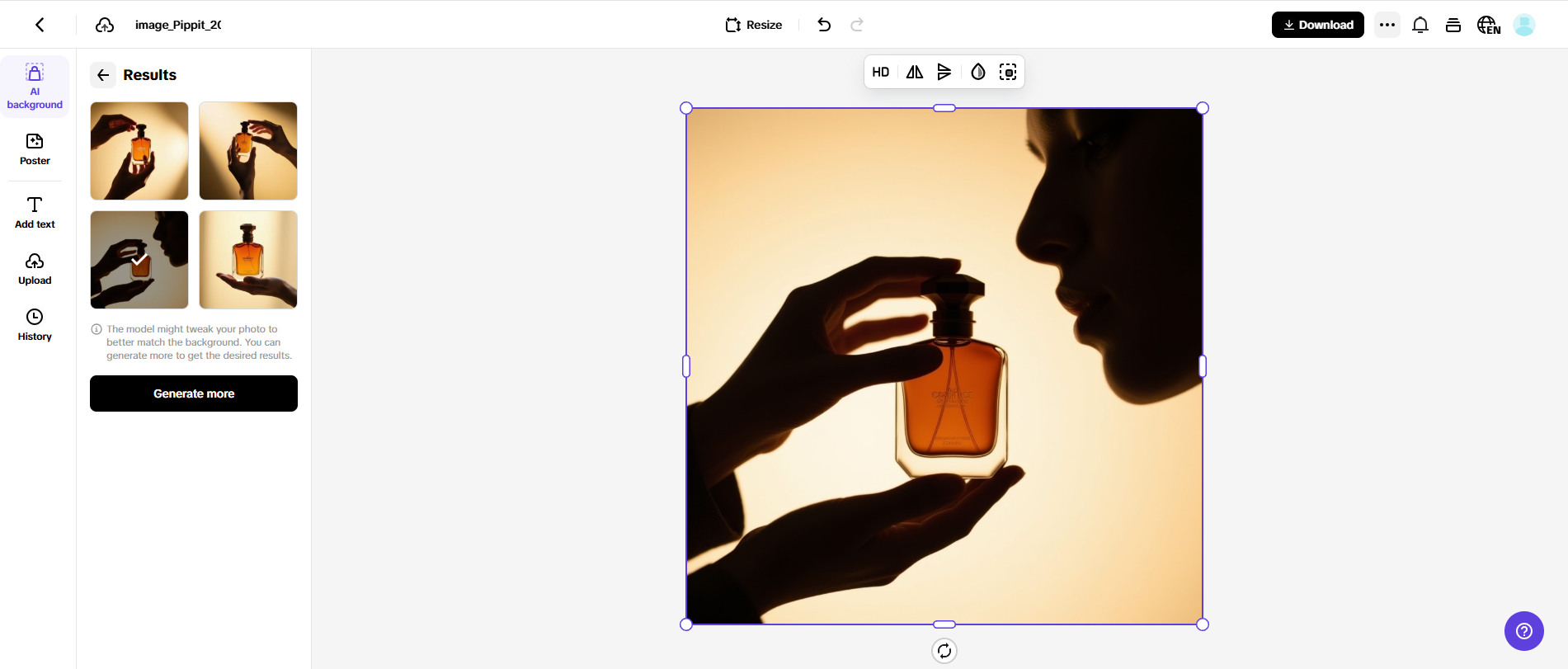Undo the last action
This screenshot has width=1568, height=669.
pos(823,25)
